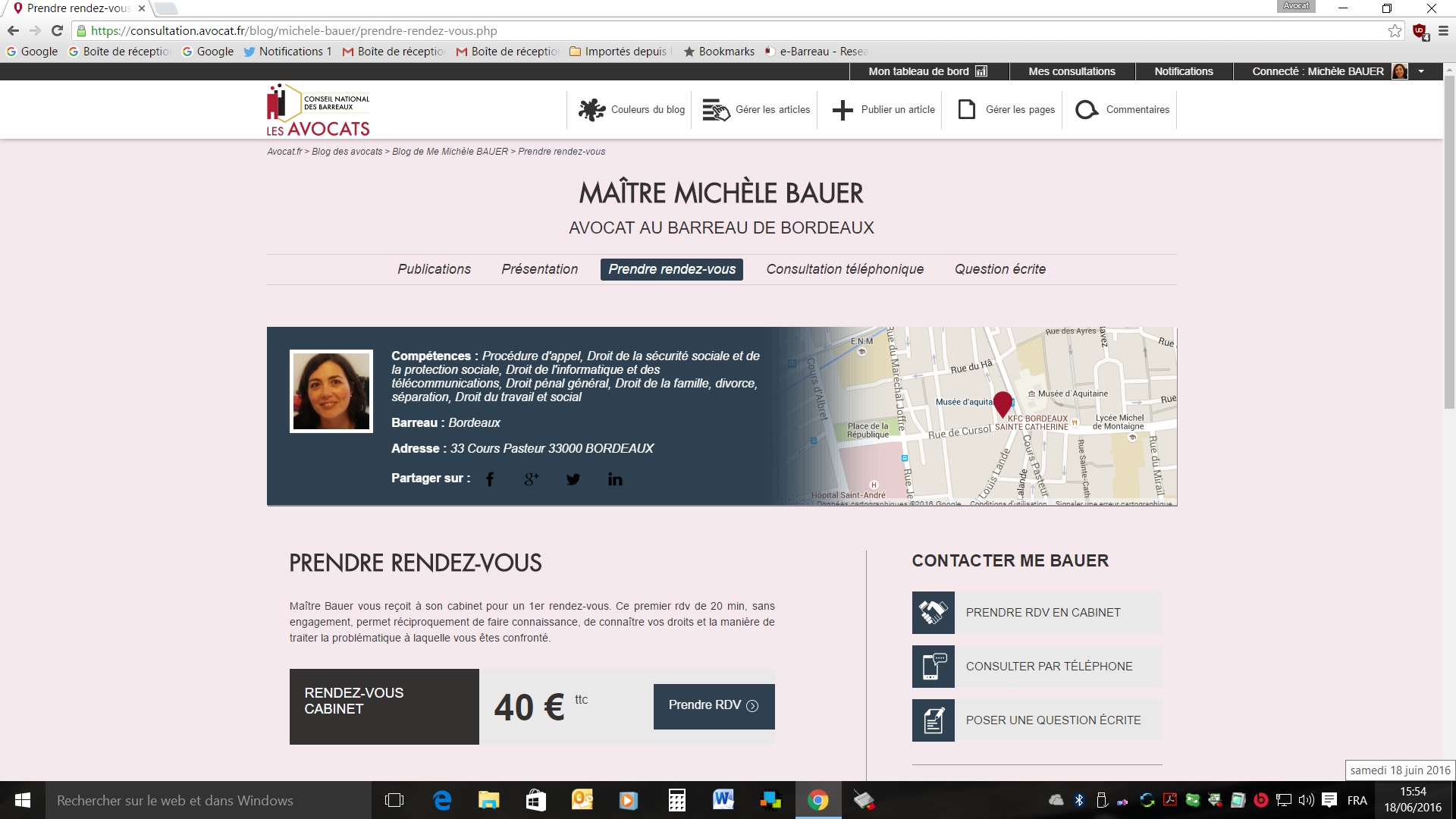Open Task View in taskbar
Screen dimensions: 1456x819
(x=394, y=800)
